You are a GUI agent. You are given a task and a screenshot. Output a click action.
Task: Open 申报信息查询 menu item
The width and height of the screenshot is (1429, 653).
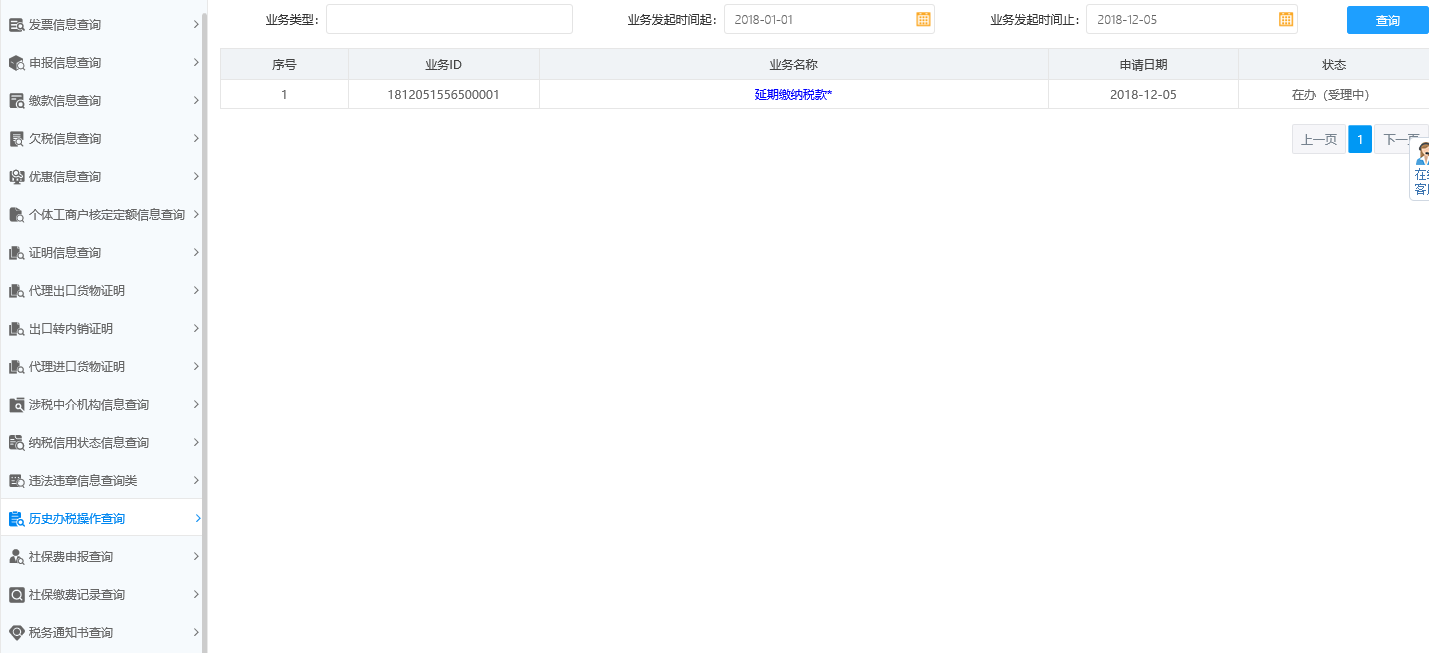pos(102,62)
